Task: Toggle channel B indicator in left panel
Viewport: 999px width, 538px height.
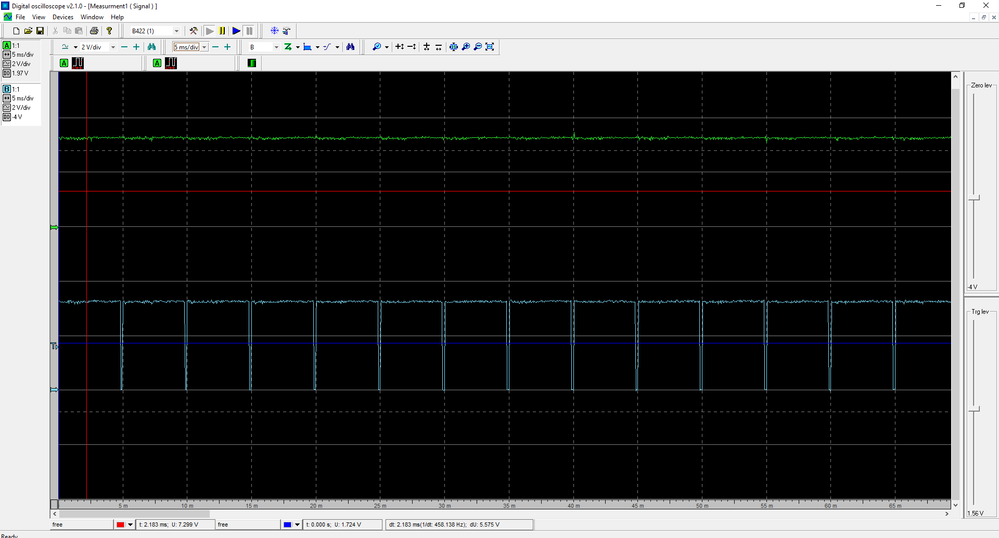Action: tap(6, 89)
